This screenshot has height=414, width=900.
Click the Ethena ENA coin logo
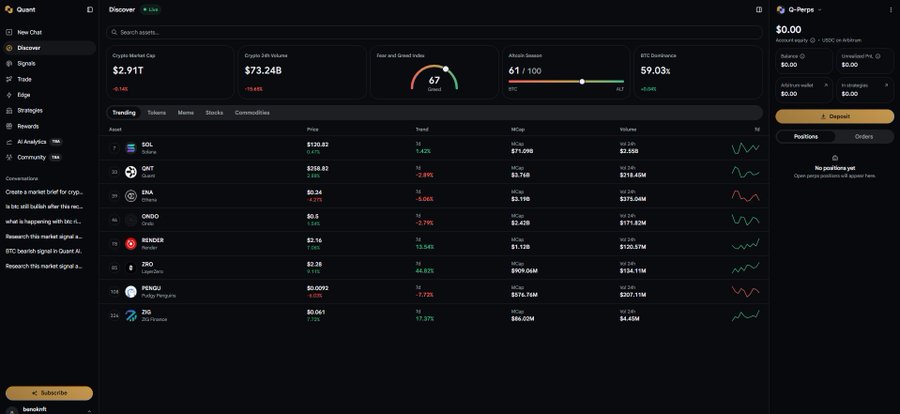[x=131, y=196]
